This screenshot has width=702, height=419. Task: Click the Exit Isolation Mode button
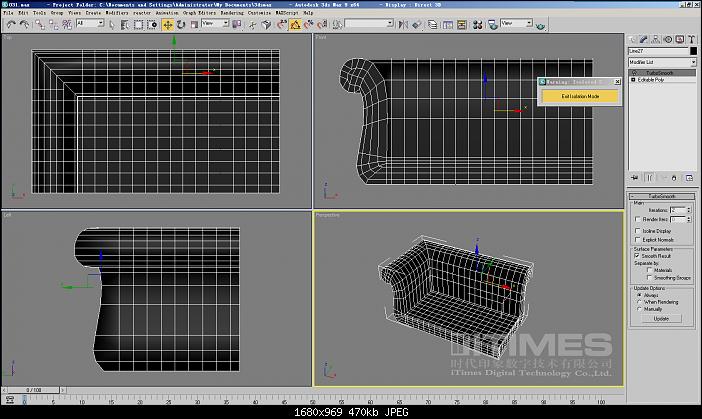tap(580, 96)
